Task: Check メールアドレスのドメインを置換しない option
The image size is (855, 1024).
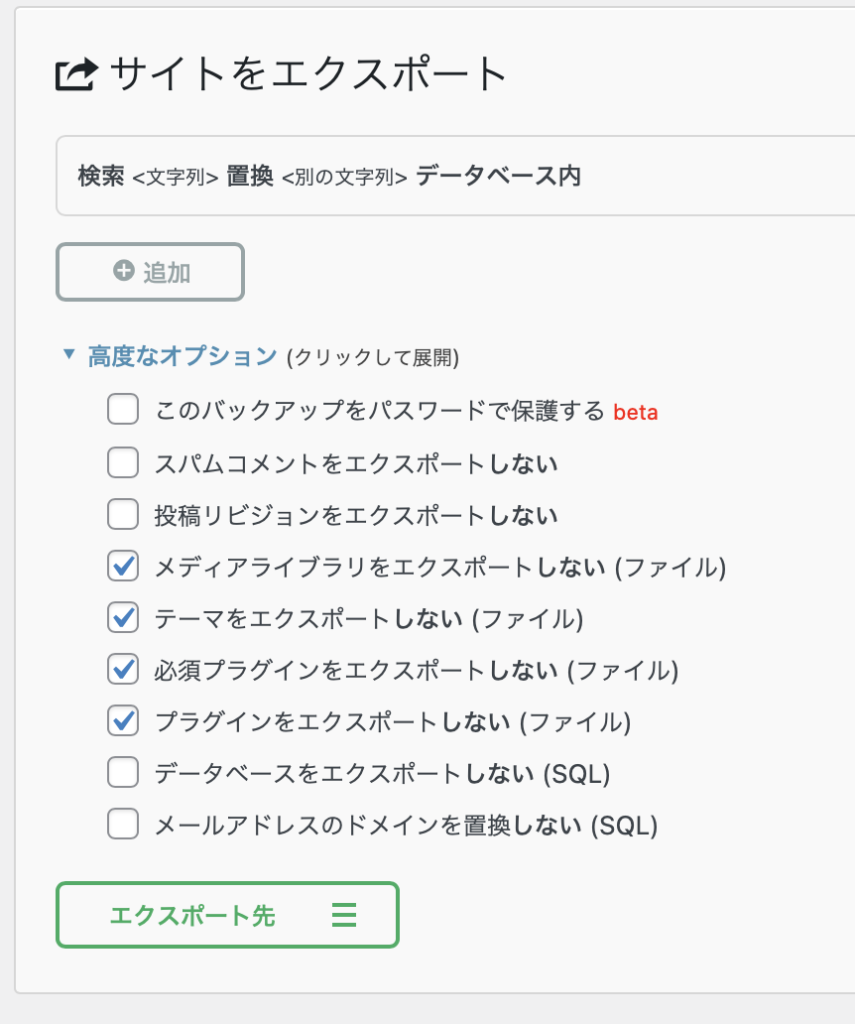Action: point(123,825)
